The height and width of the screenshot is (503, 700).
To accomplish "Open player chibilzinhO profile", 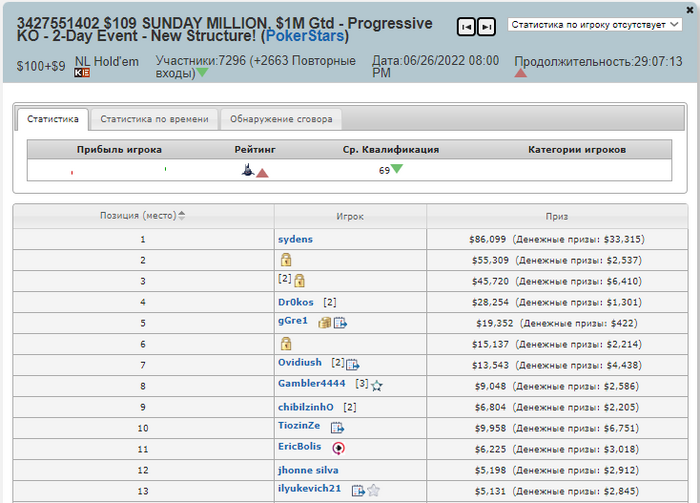I will [x=306, y=407].
